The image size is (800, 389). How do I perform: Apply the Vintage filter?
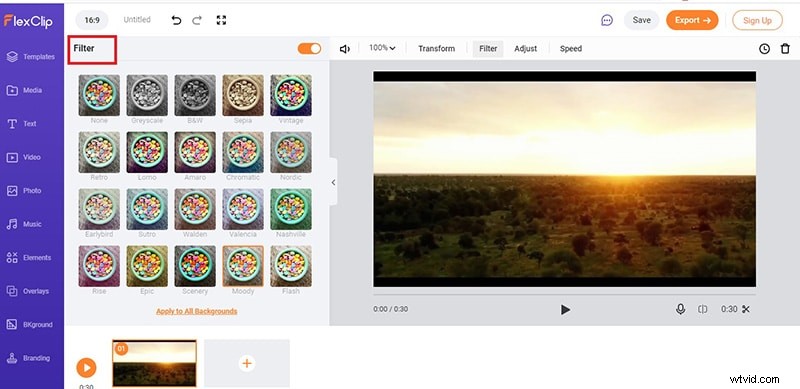[x=291, y=95]
